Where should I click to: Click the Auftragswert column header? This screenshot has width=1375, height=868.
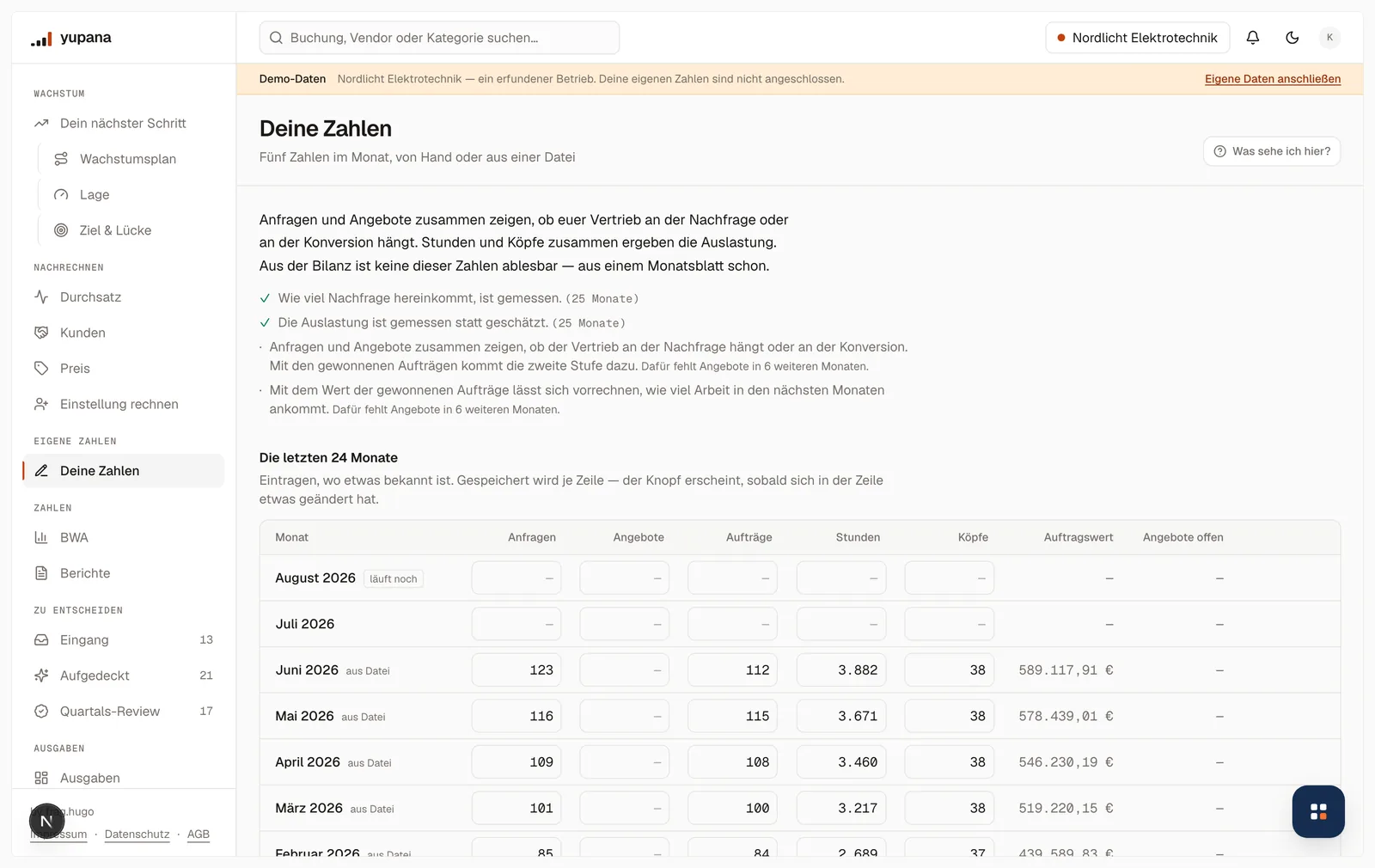point(1079,538)
